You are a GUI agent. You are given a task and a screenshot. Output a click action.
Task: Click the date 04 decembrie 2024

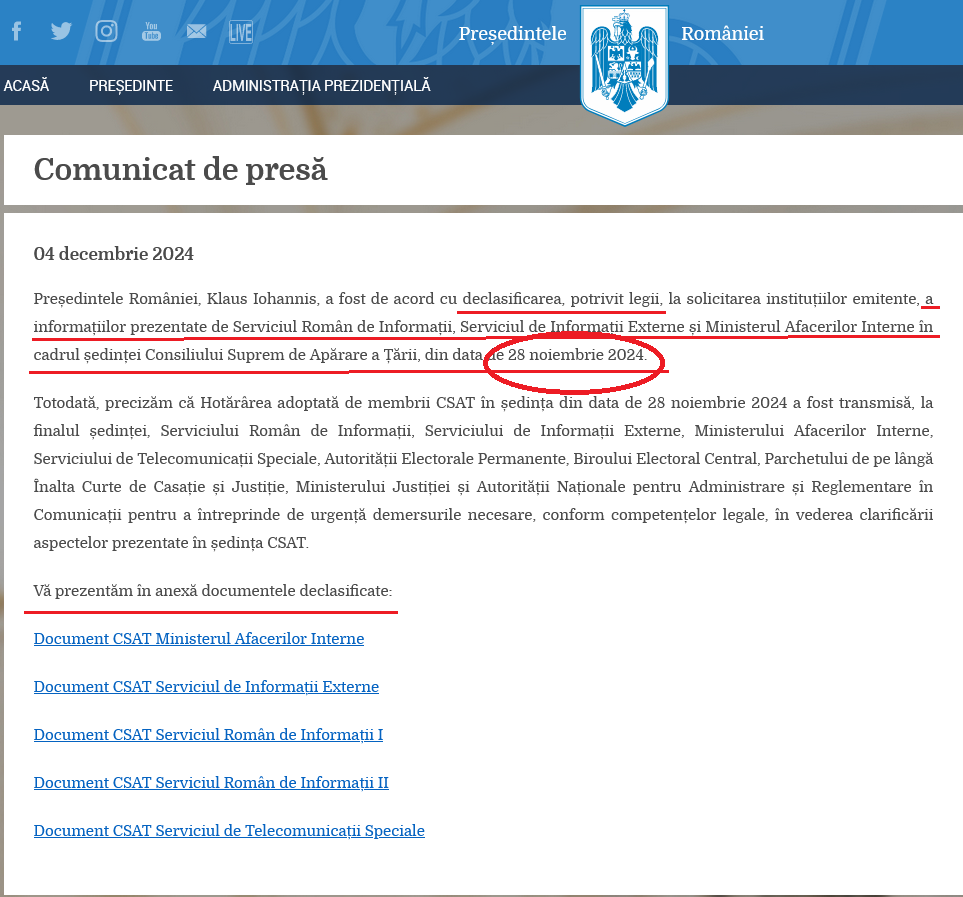click(x=114, y=254)
